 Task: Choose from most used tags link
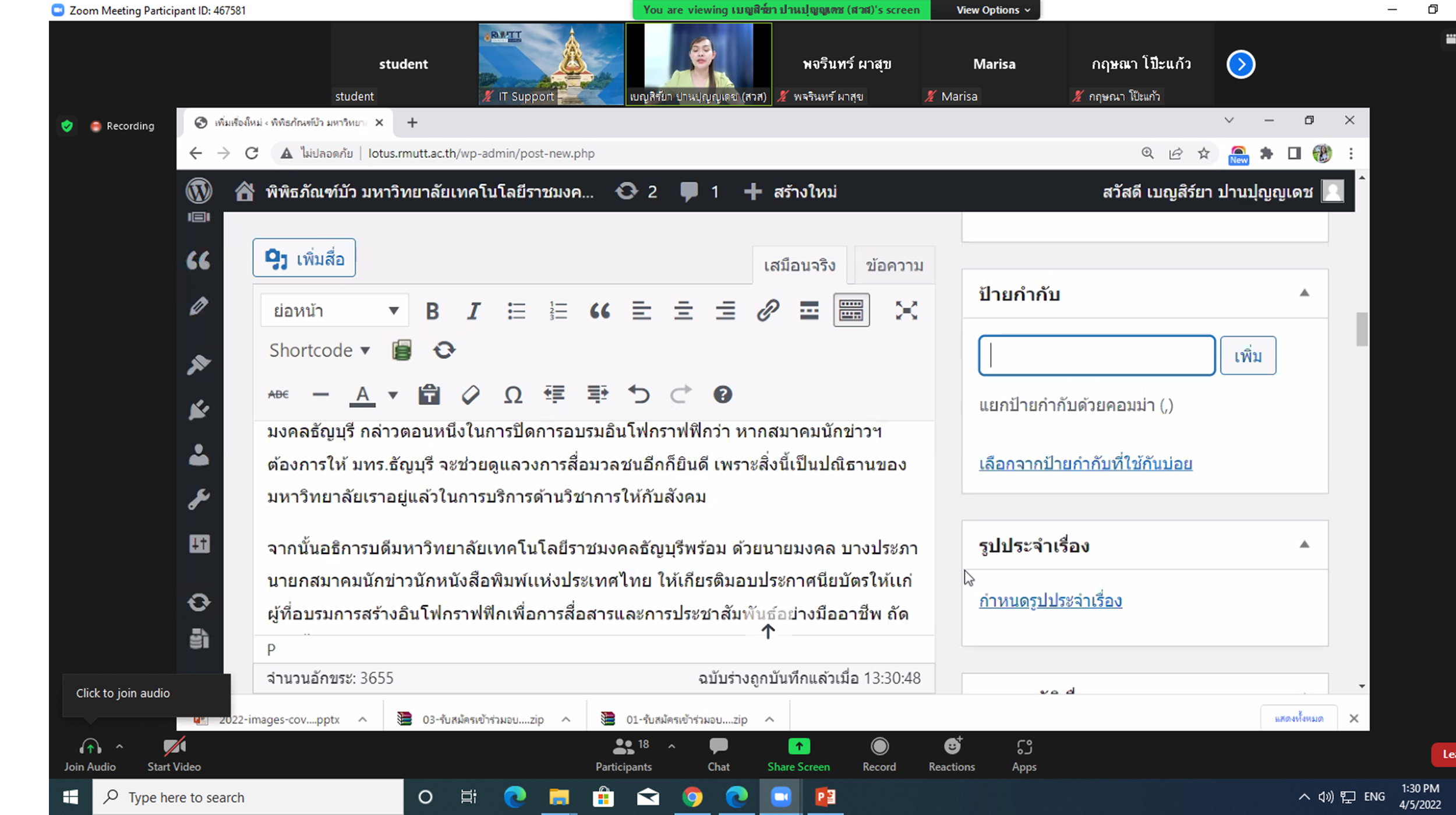click(x=1086, y=464)
